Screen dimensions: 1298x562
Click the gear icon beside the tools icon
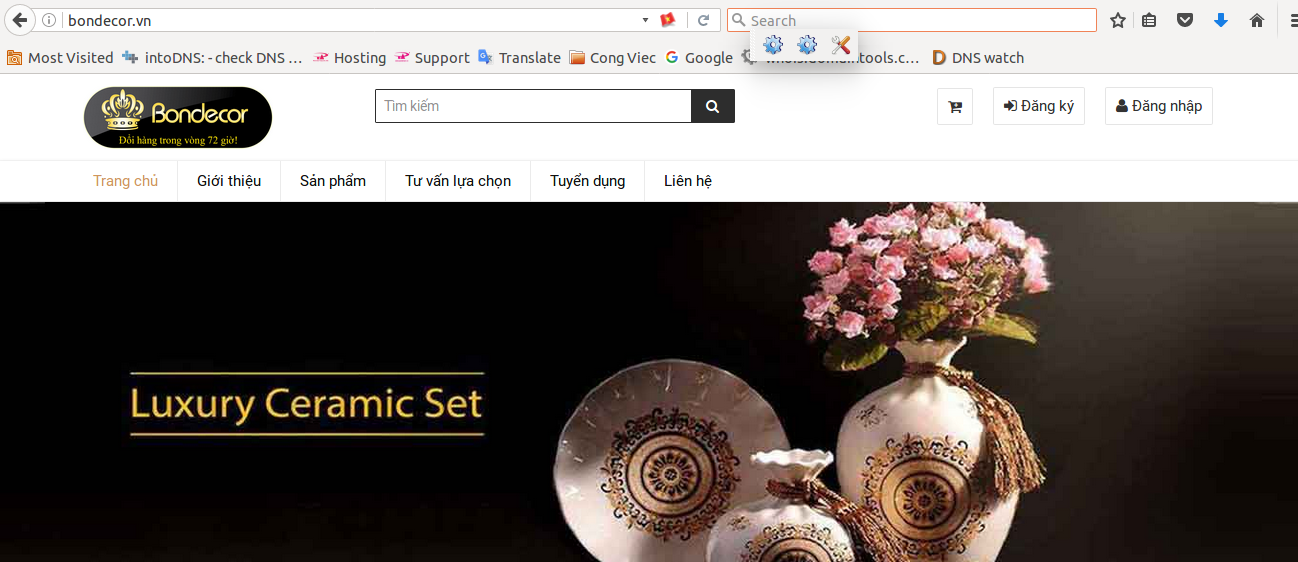[807, 44]
